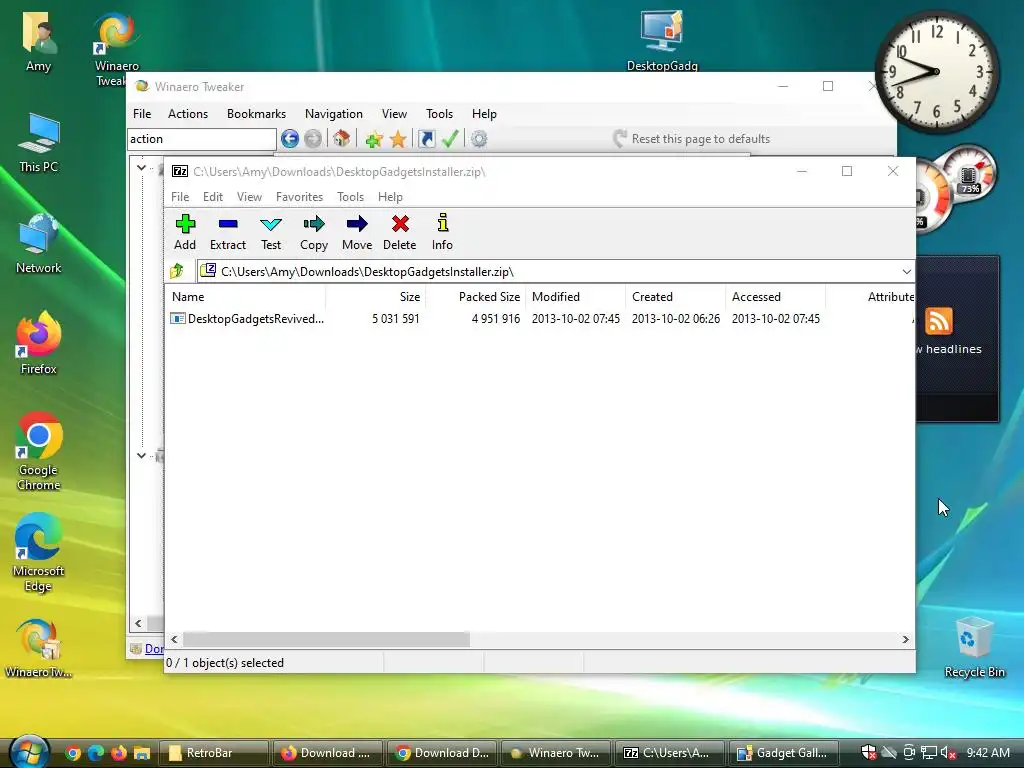Image resolution: width=1024 pixels, height=768 pixels.
Task: Switch to Gadget Gall... taskbar button
Action: point(784,753)
